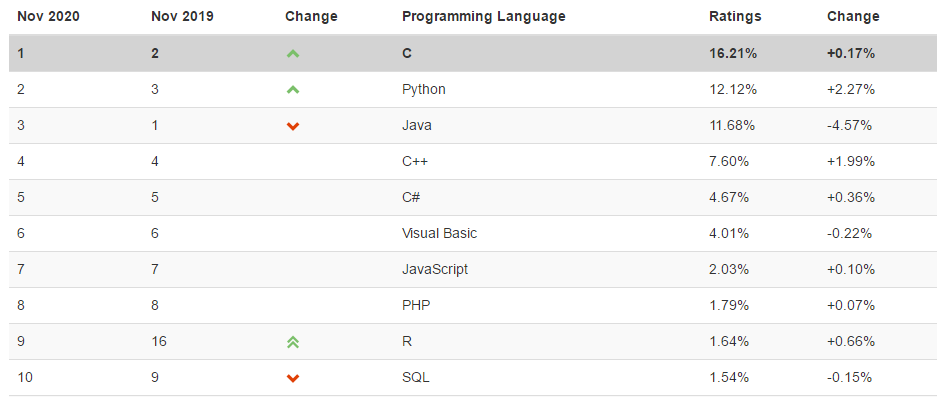The height and width of the screenshot is (397, 945).
Task: Select the C# language name
Action: pyautogui.click(x=411, y=198)
